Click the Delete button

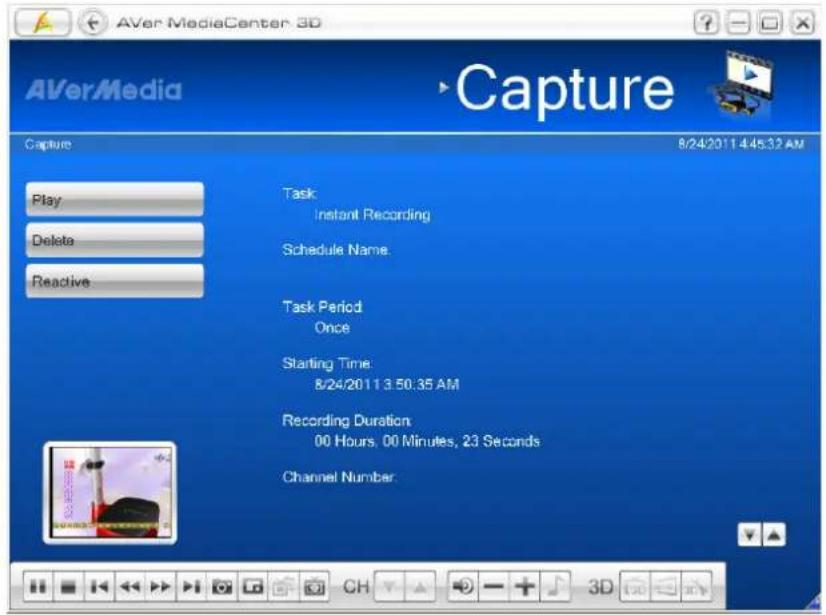click(x=115, y=240)
